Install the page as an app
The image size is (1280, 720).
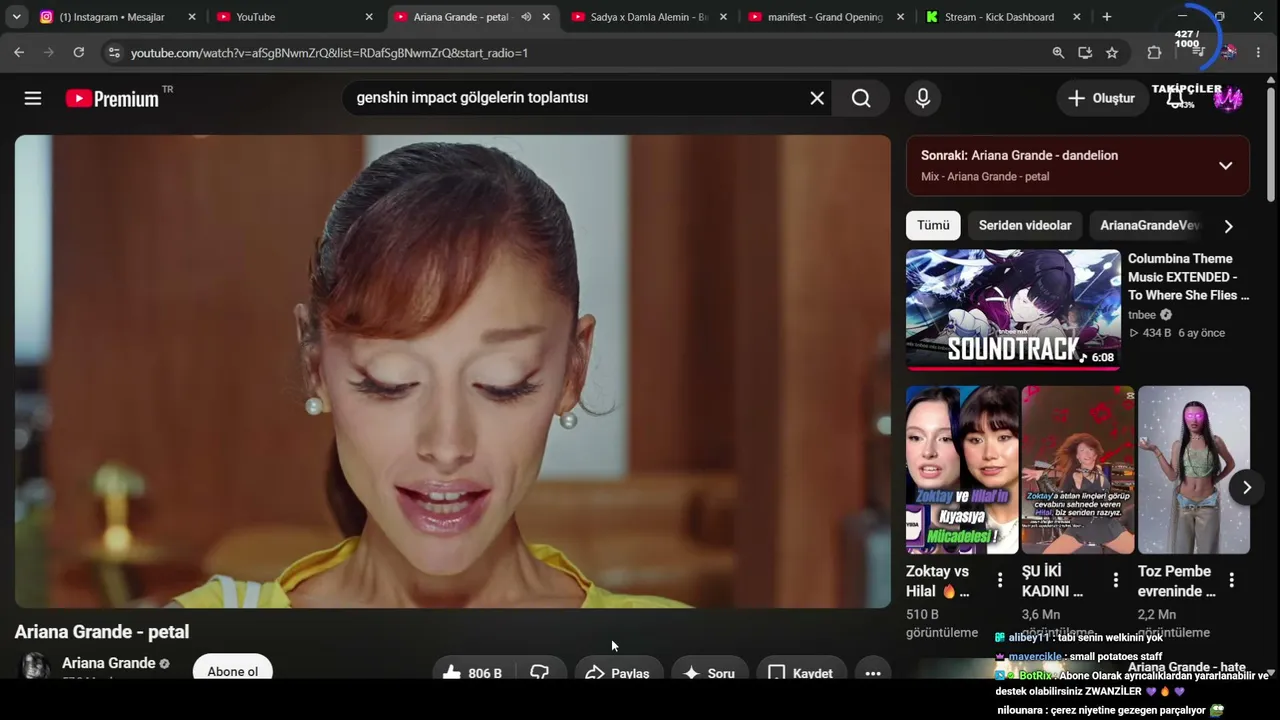click(x=1085, y=52)
